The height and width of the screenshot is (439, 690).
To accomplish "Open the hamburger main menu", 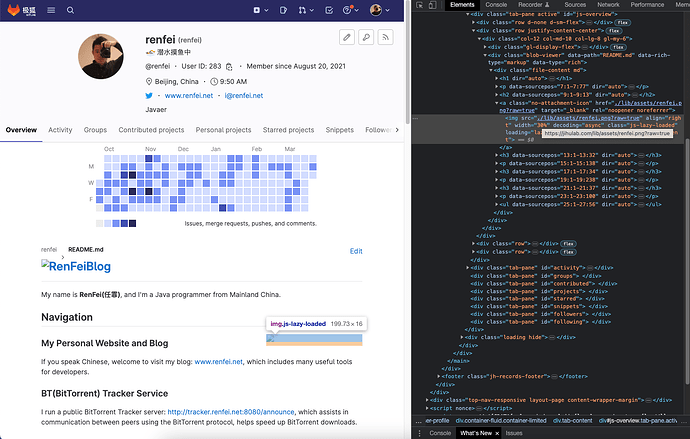I will pyautogui.click(x=51, y=10).
